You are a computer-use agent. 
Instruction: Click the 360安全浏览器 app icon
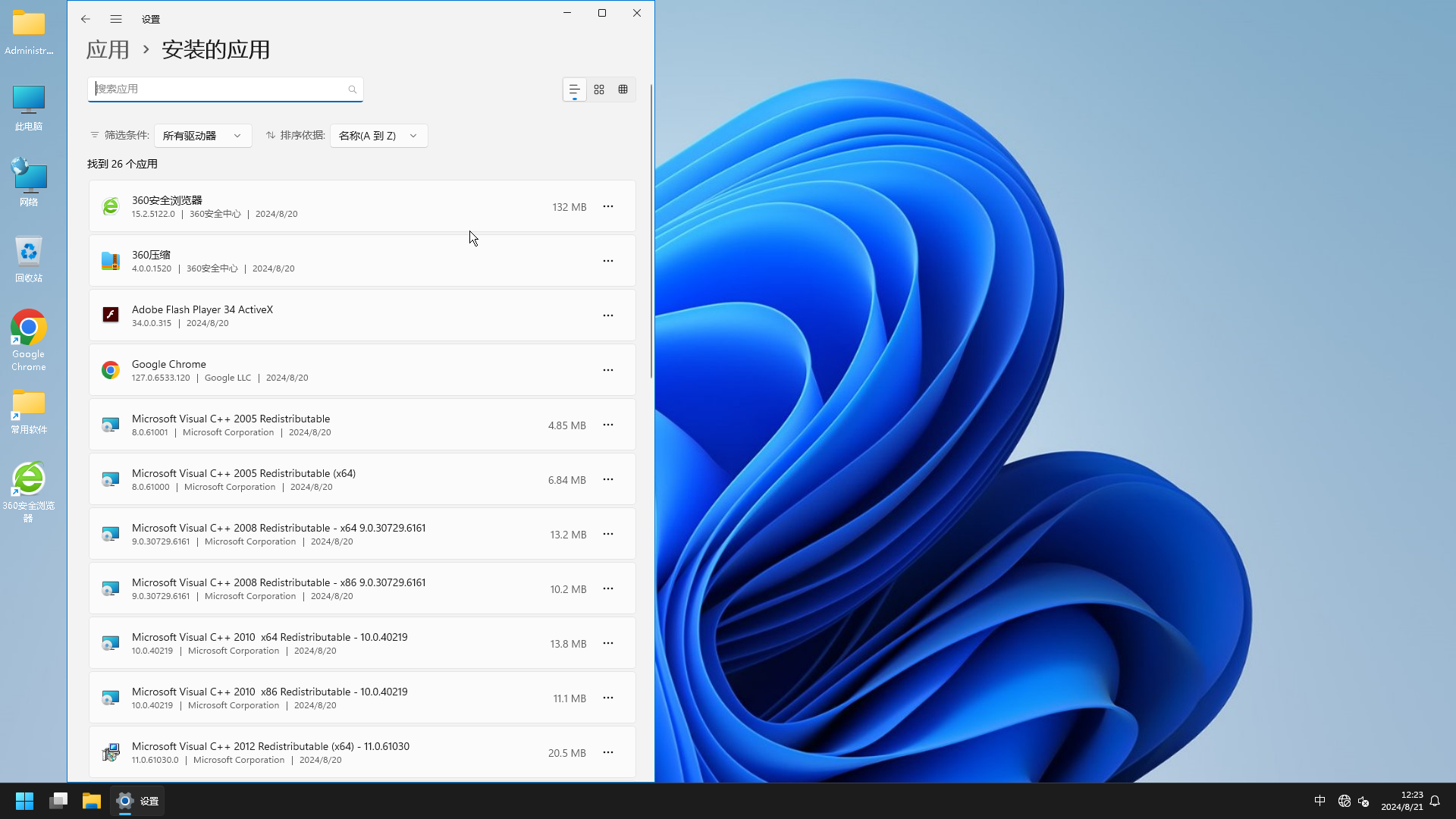(110, 206)
